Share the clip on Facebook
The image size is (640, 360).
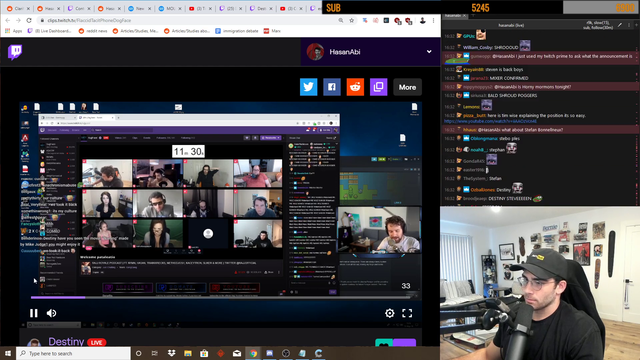[332, 87]
